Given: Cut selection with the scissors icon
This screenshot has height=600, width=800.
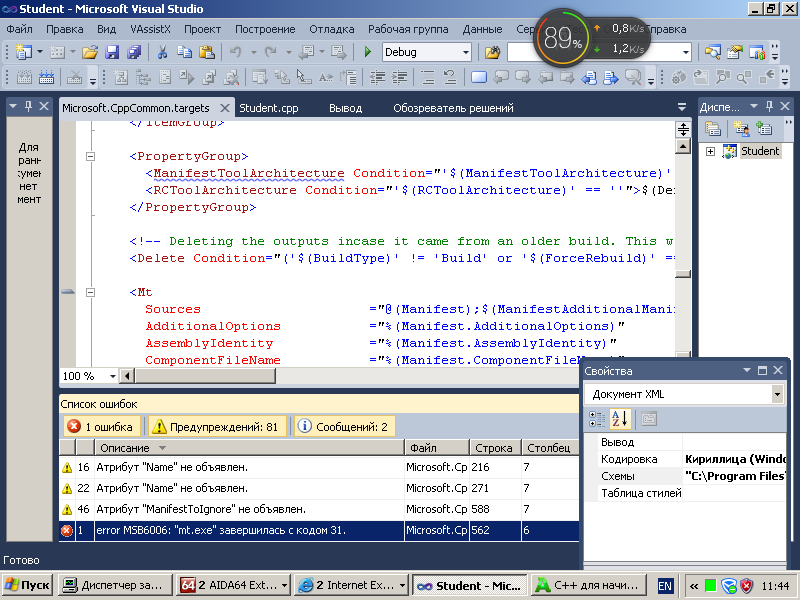Looking at the screenshot, I should click(162, 52).
